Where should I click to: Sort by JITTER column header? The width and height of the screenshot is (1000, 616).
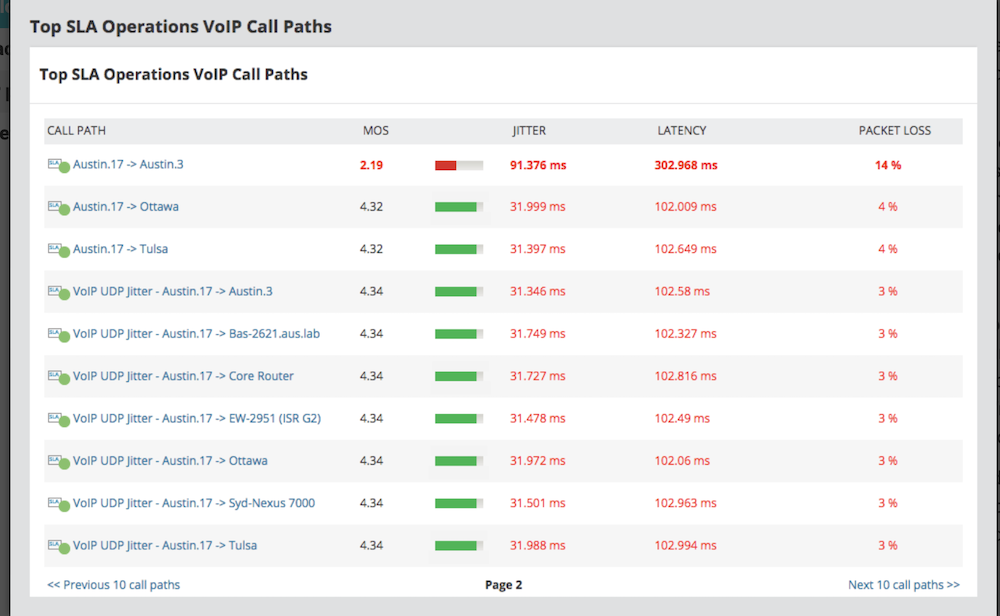click(529, 131)
